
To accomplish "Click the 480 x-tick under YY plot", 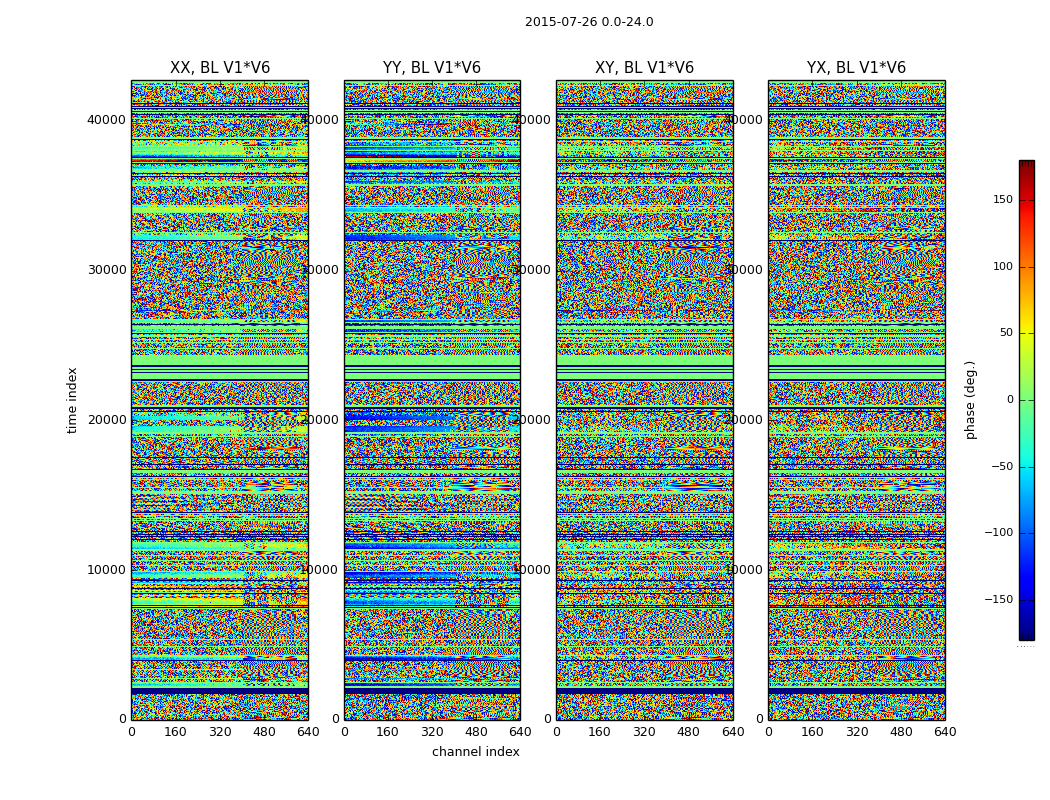I will coord(476,732).
